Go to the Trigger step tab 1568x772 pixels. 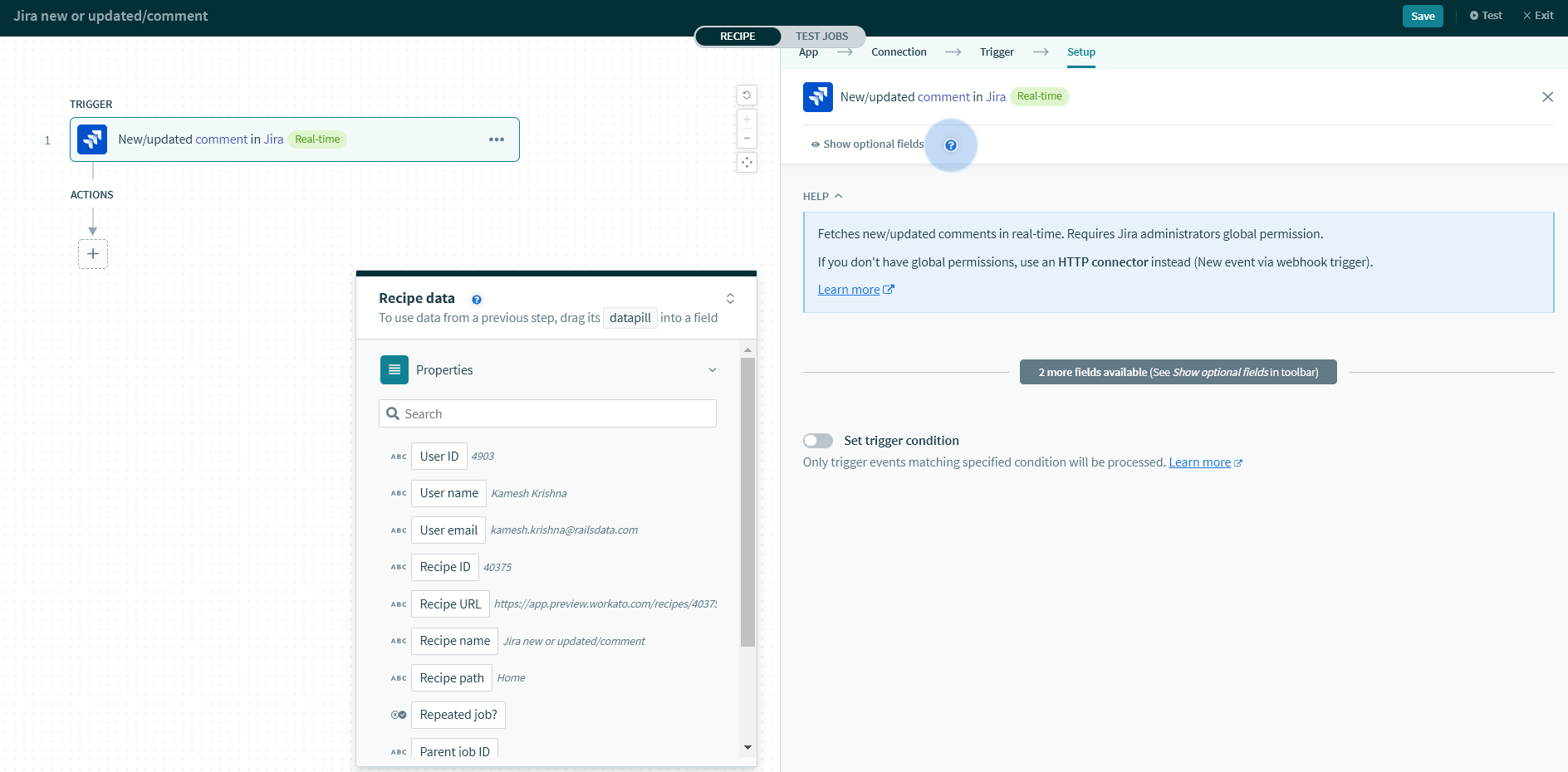point(997,52)
